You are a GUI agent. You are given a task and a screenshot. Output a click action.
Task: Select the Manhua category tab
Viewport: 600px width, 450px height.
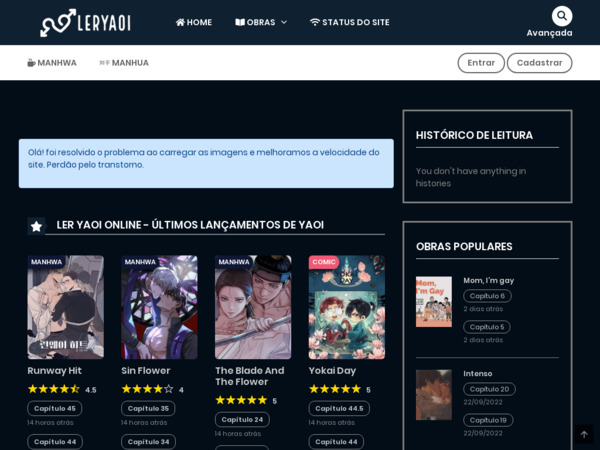(124, 63)
